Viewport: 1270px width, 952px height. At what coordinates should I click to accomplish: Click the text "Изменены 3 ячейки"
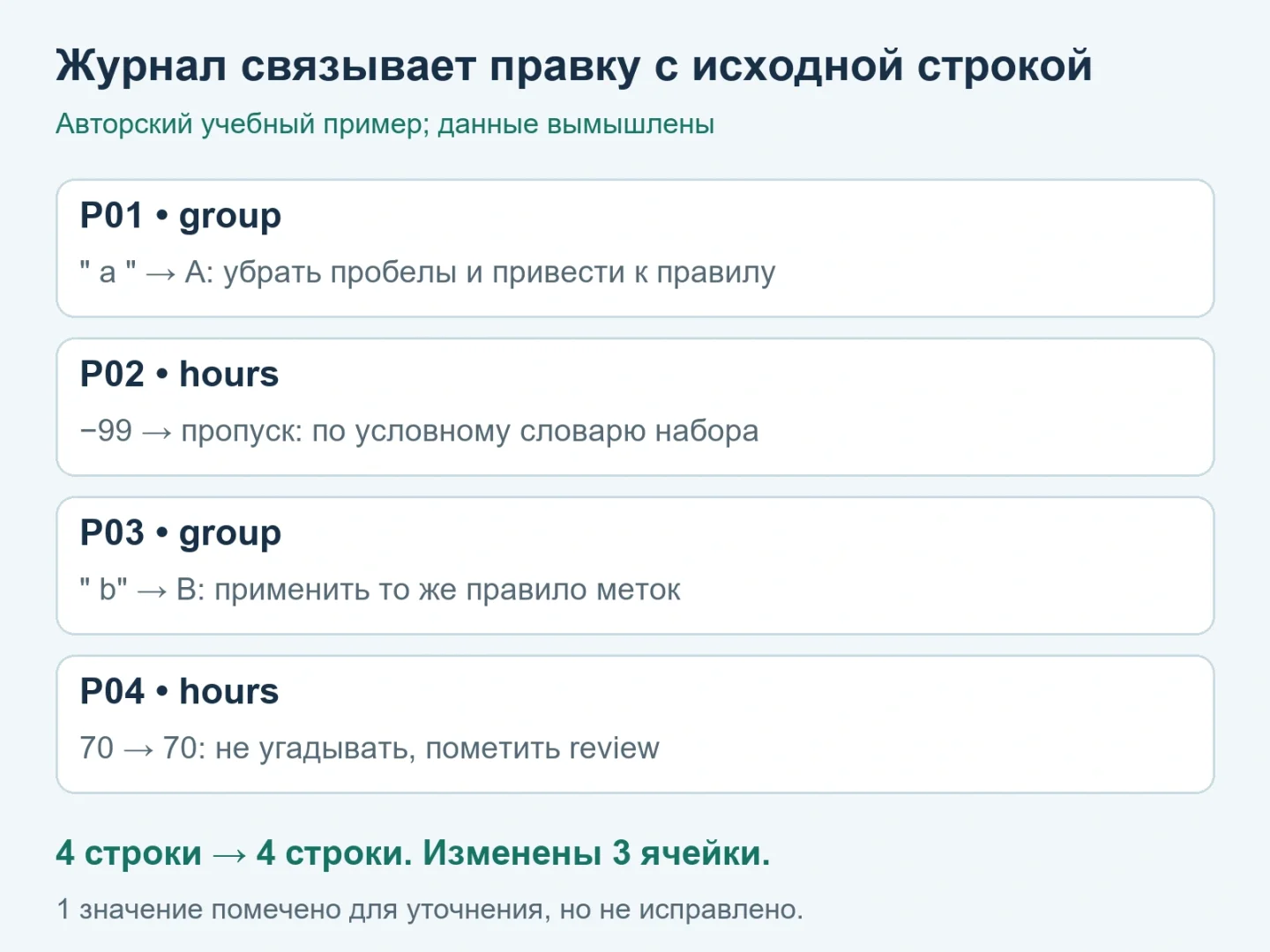tap(596, 853)
